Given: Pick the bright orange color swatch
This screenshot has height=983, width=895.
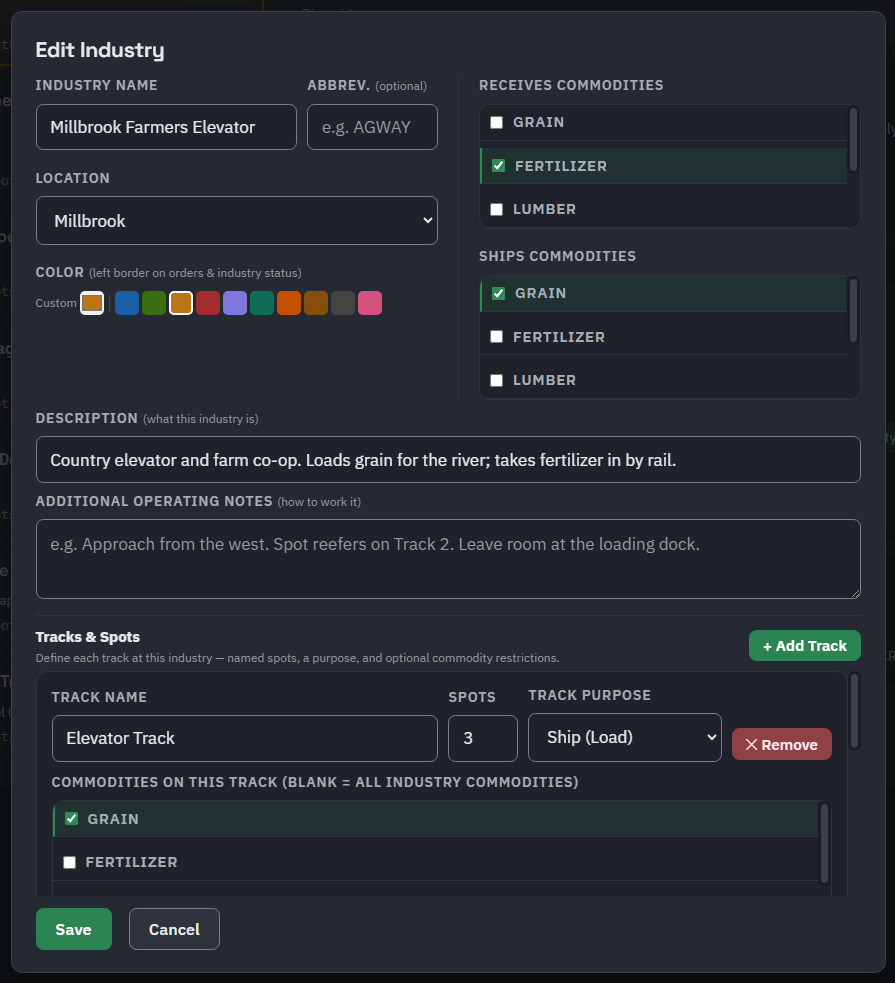Looking at the screenshot, I should pos(288,303).
